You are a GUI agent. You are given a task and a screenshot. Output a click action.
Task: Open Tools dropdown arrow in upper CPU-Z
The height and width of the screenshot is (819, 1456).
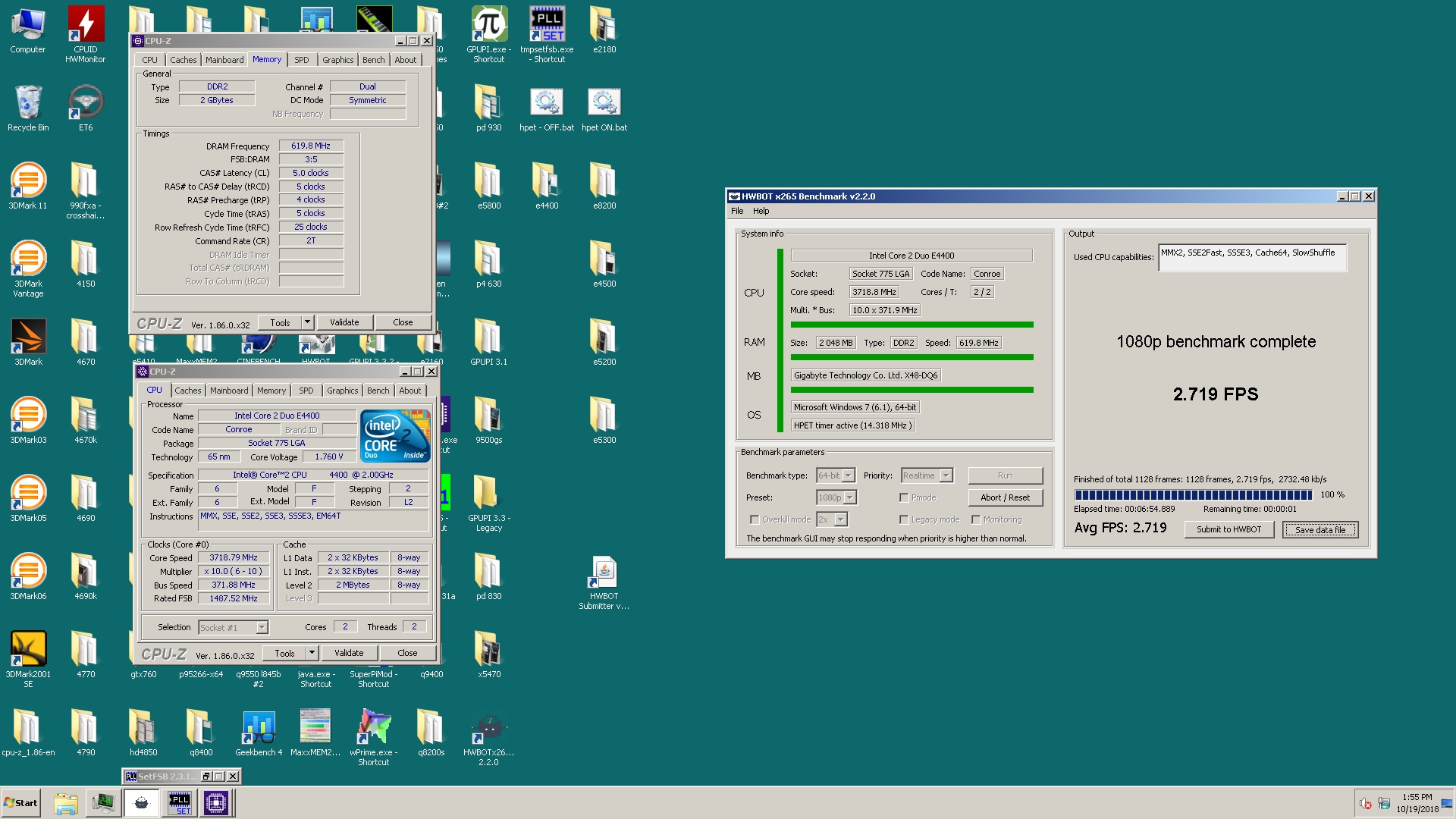tap(307, 322)
